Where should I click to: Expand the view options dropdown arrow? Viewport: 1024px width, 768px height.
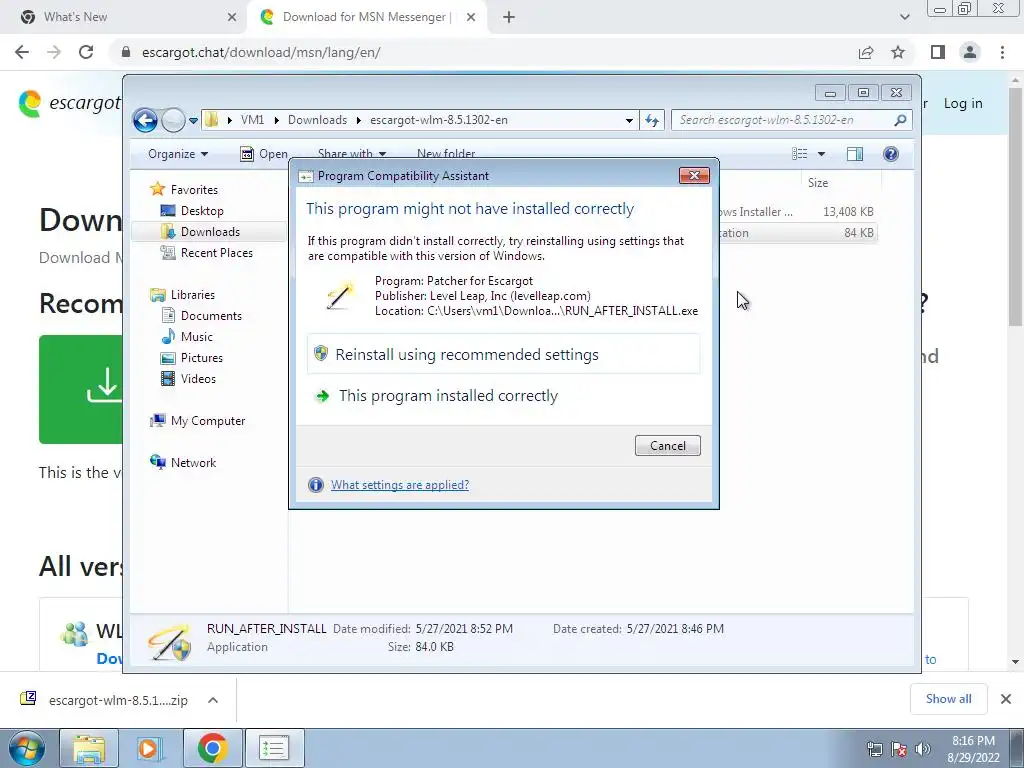[822, 154]
